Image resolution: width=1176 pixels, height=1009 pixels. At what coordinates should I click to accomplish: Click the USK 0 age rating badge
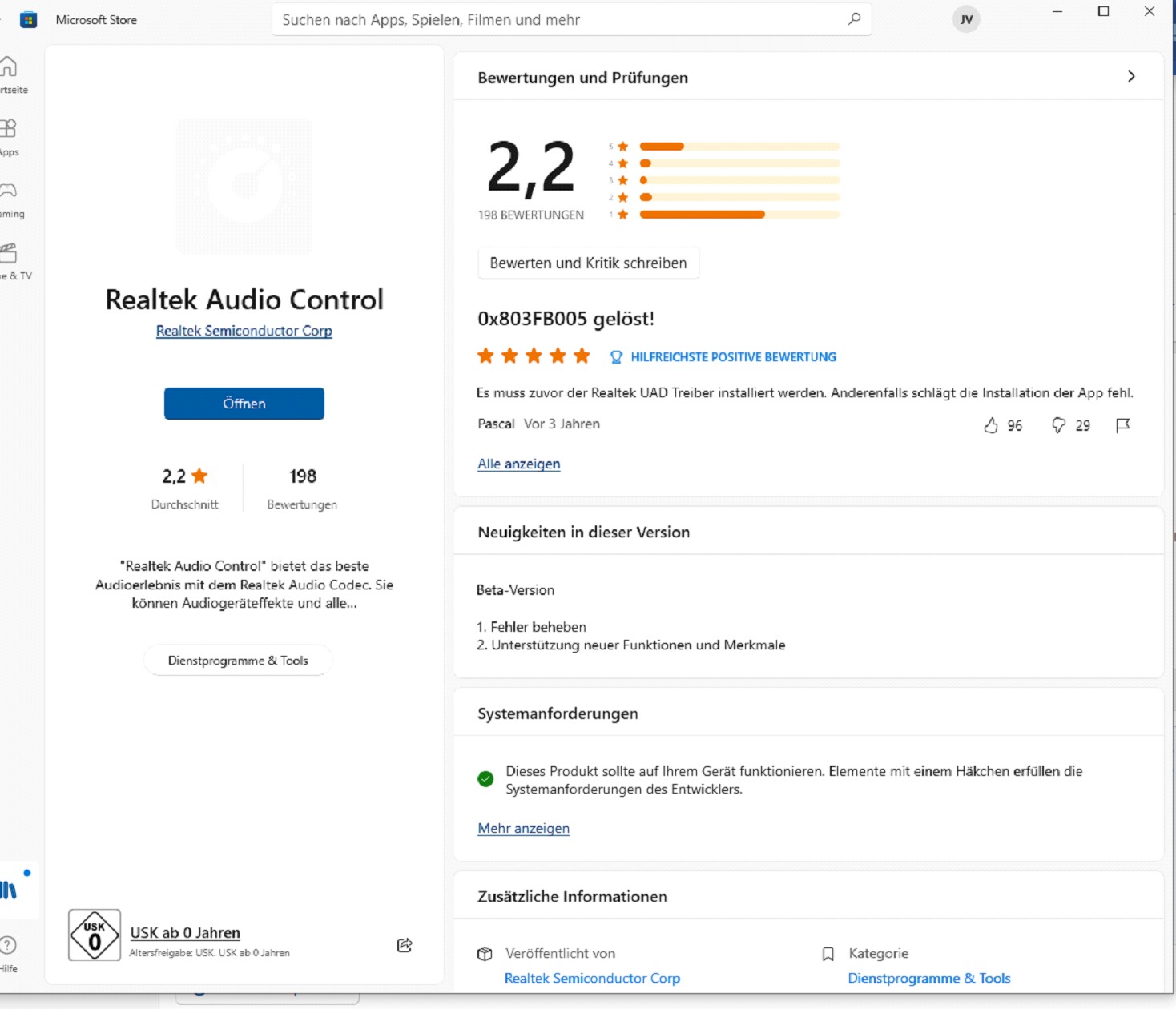pos(95,935)
